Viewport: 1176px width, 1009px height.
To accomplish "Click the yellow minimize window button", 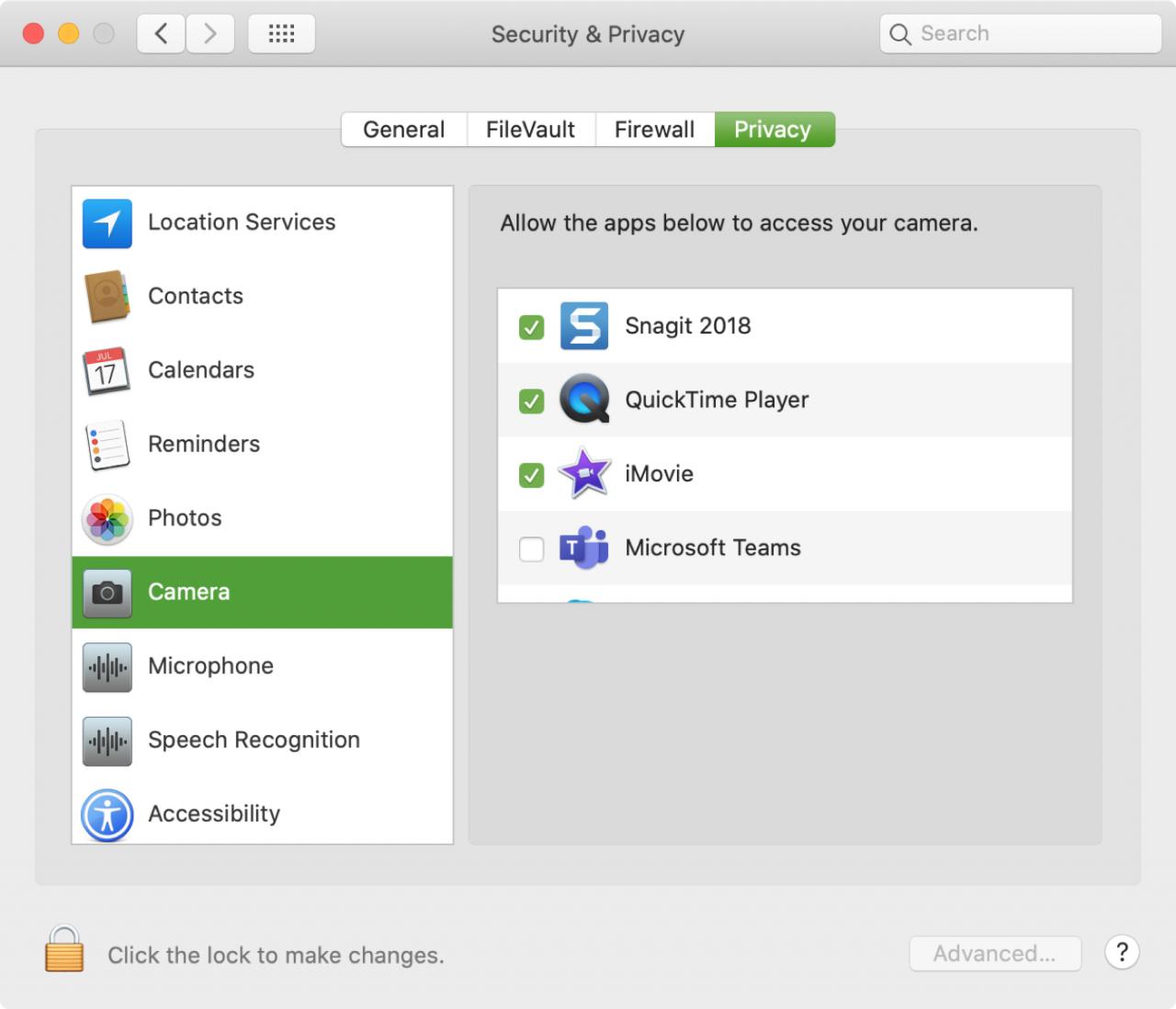I will click(x=69, y=34).
